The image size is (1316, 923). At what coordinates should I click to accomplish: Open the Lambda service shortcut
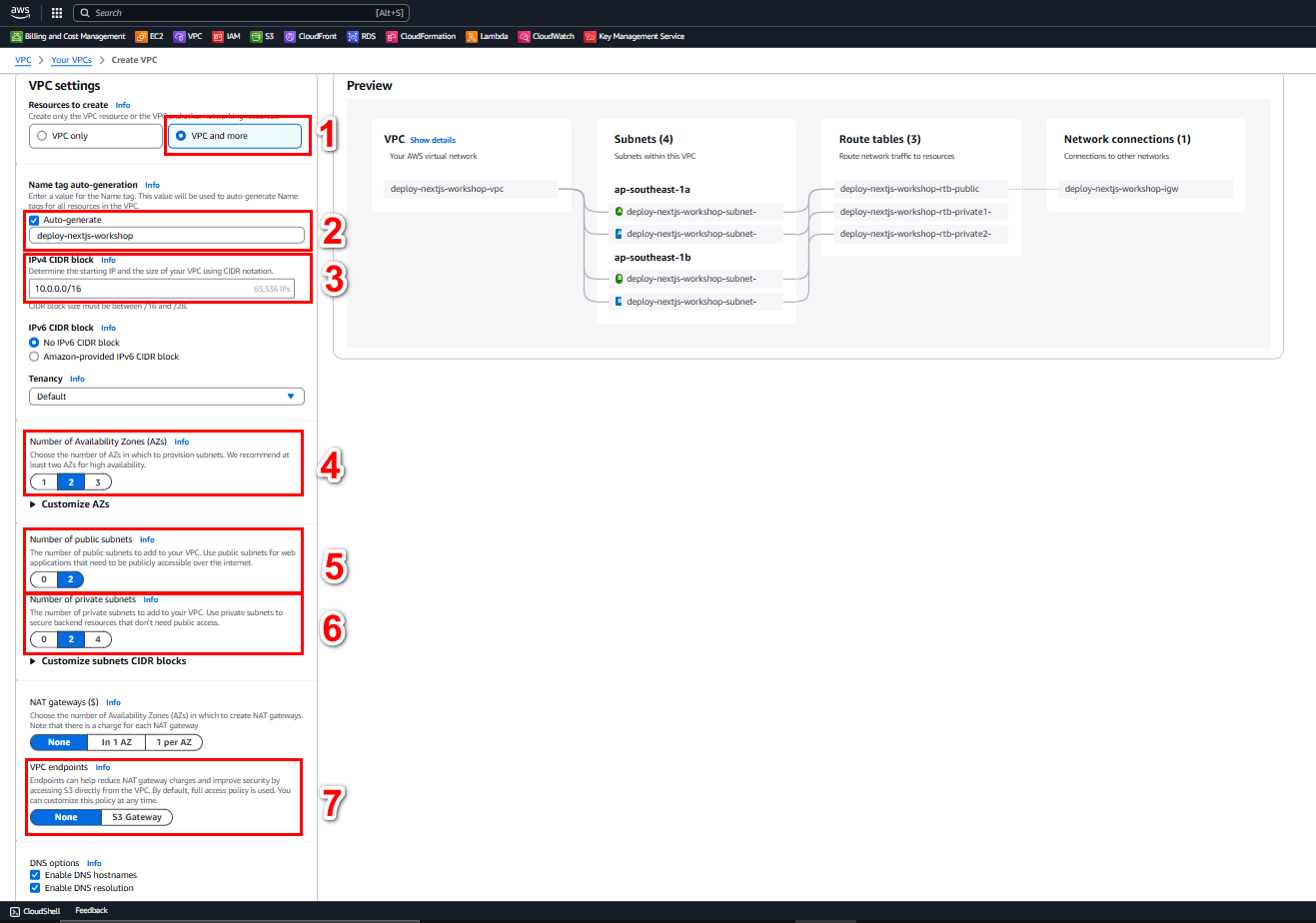488,37
